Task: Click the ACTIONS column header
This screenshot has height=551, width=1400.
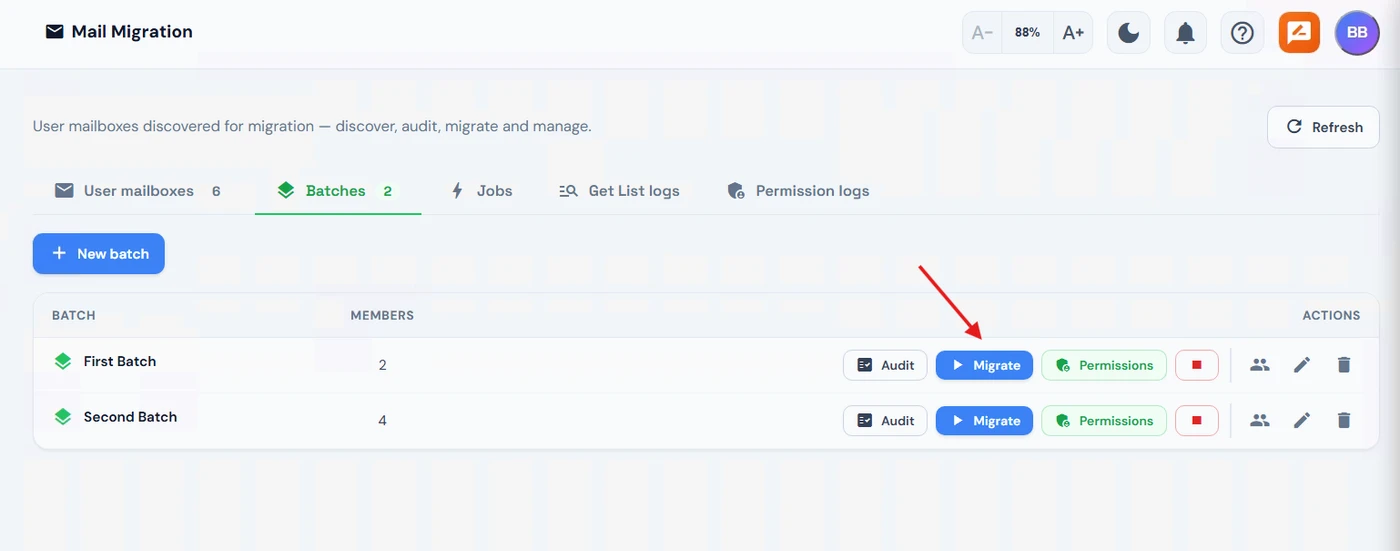Action: pos(1331,315)
